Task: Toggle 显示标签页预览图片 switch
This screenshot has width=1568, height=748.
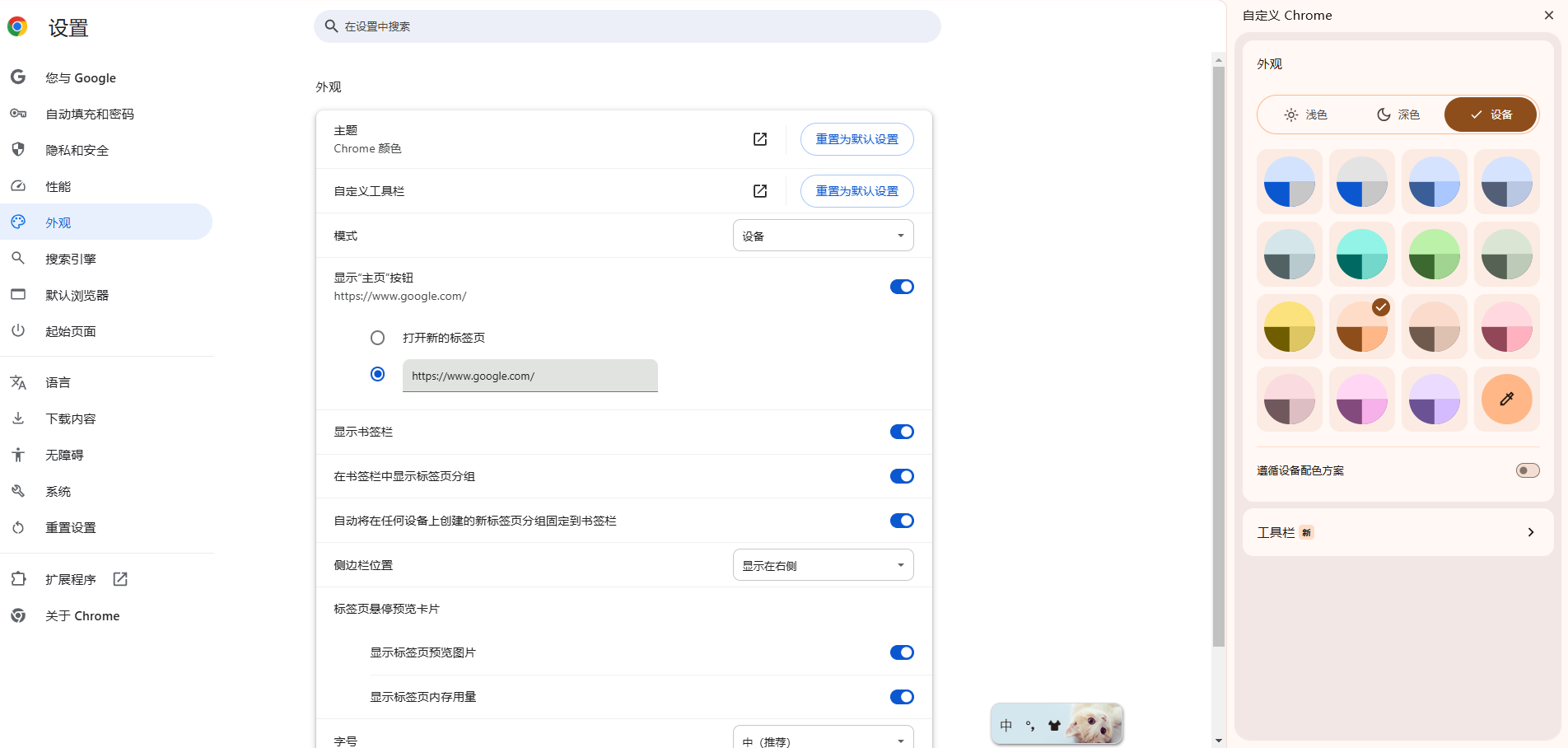Action: (902, 652)
